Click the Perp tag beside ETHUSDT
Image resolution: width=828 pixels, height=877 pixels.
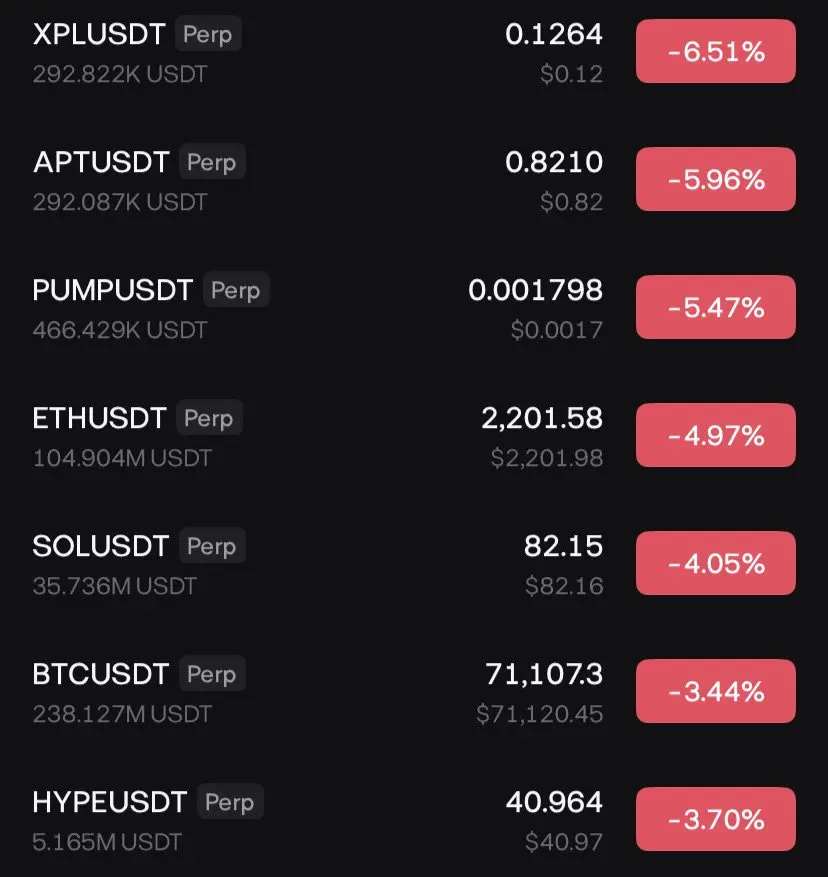coord(209,418)
